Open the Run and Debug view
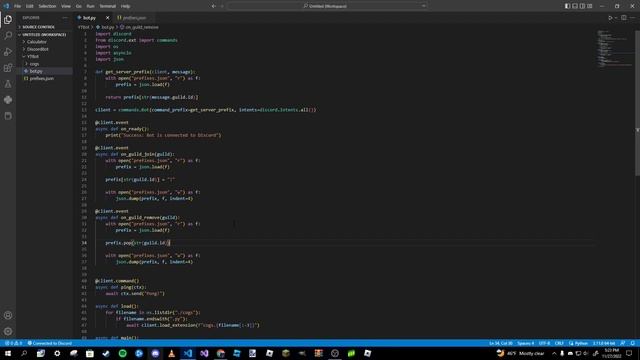This screenshot has height=360, width=640. pos(8,51)
